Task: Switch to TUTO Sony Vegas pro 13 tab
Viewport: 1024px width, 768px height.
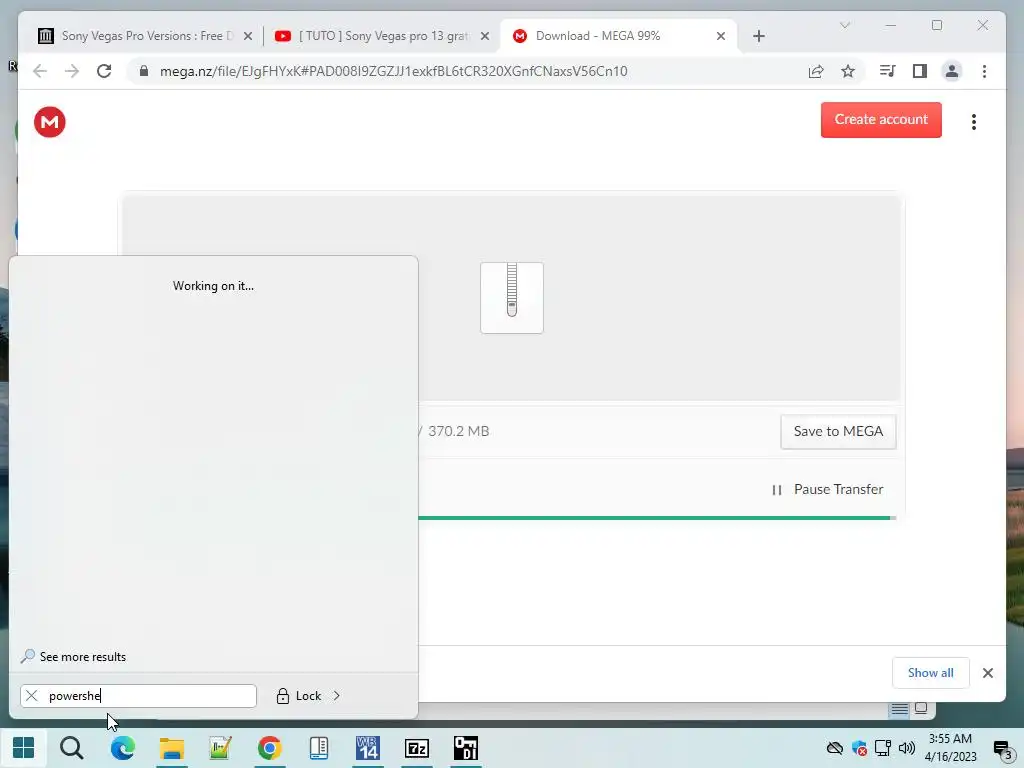Action: [383, 36]
